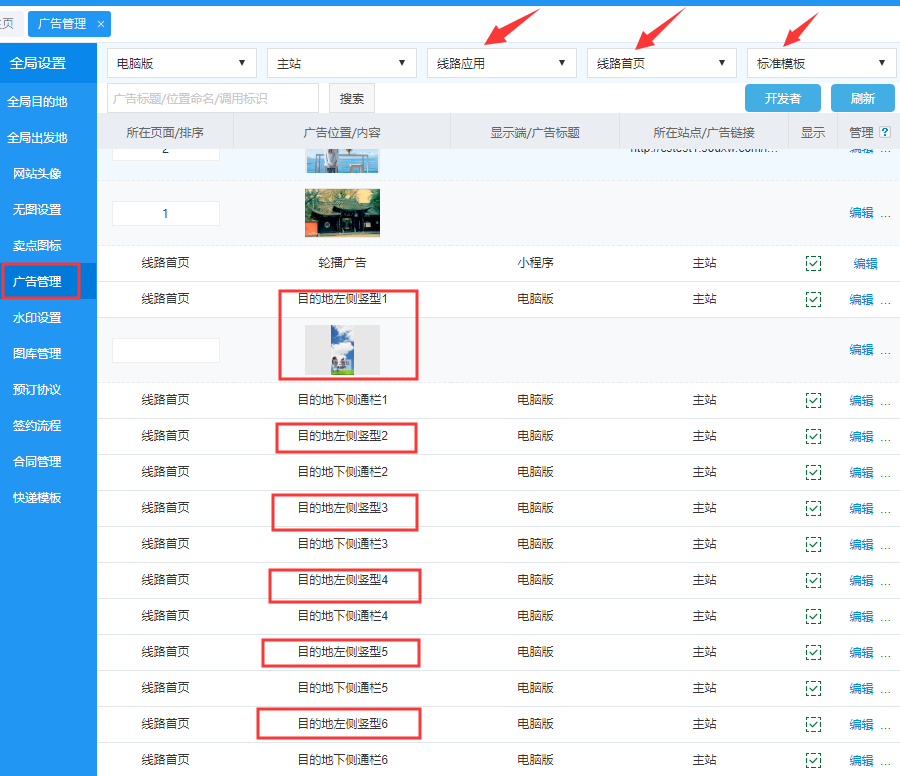The width and height of the screenshot is (900, 776).
Task: Toggle display checkbox for 目的地下侧通栏5 row
Action: [813, 688]
